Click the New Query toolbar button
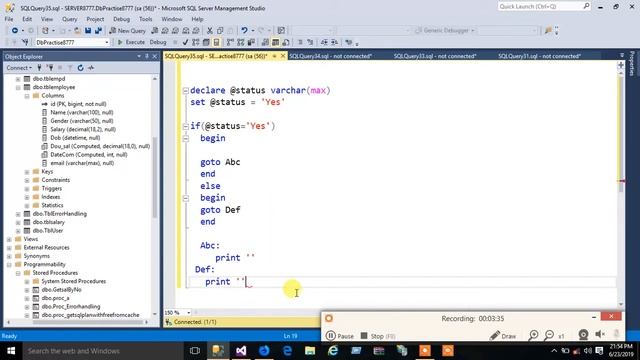The width and height of the screenshot is (640, 360). click(128, 31)
